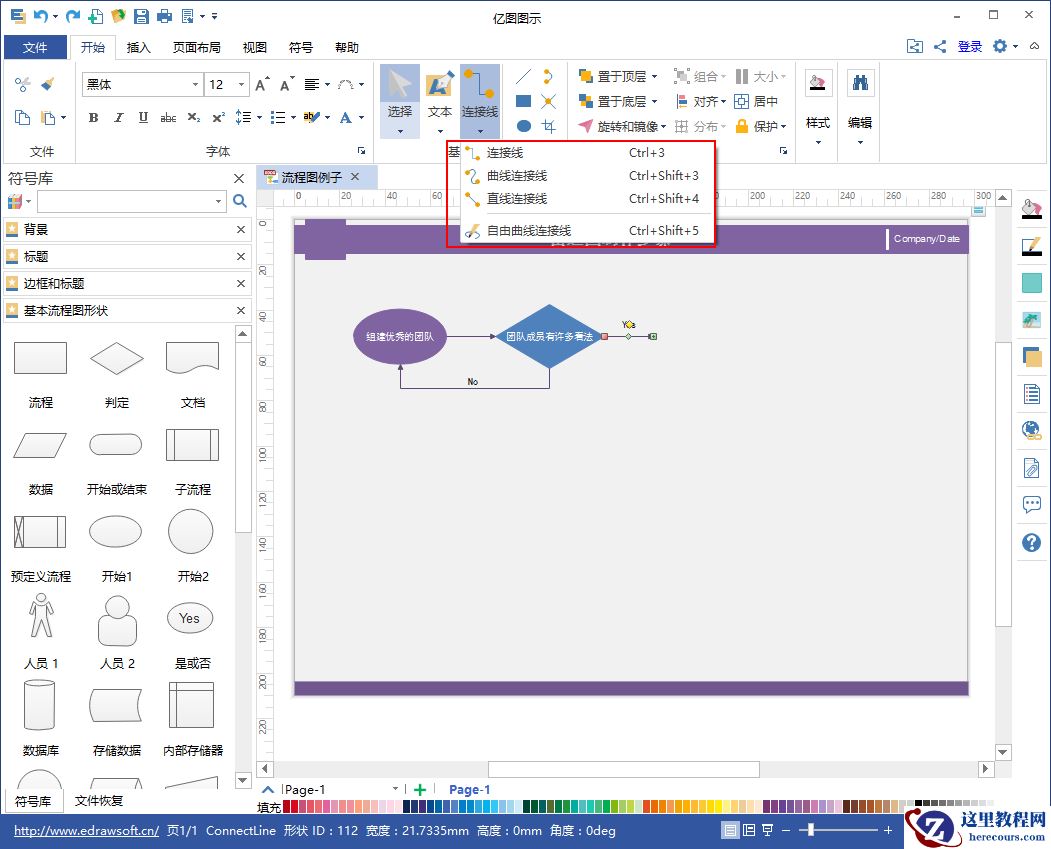Toggle Bold formatting
This screenshot has height=849, width=1051.
(x=93, y=117)
